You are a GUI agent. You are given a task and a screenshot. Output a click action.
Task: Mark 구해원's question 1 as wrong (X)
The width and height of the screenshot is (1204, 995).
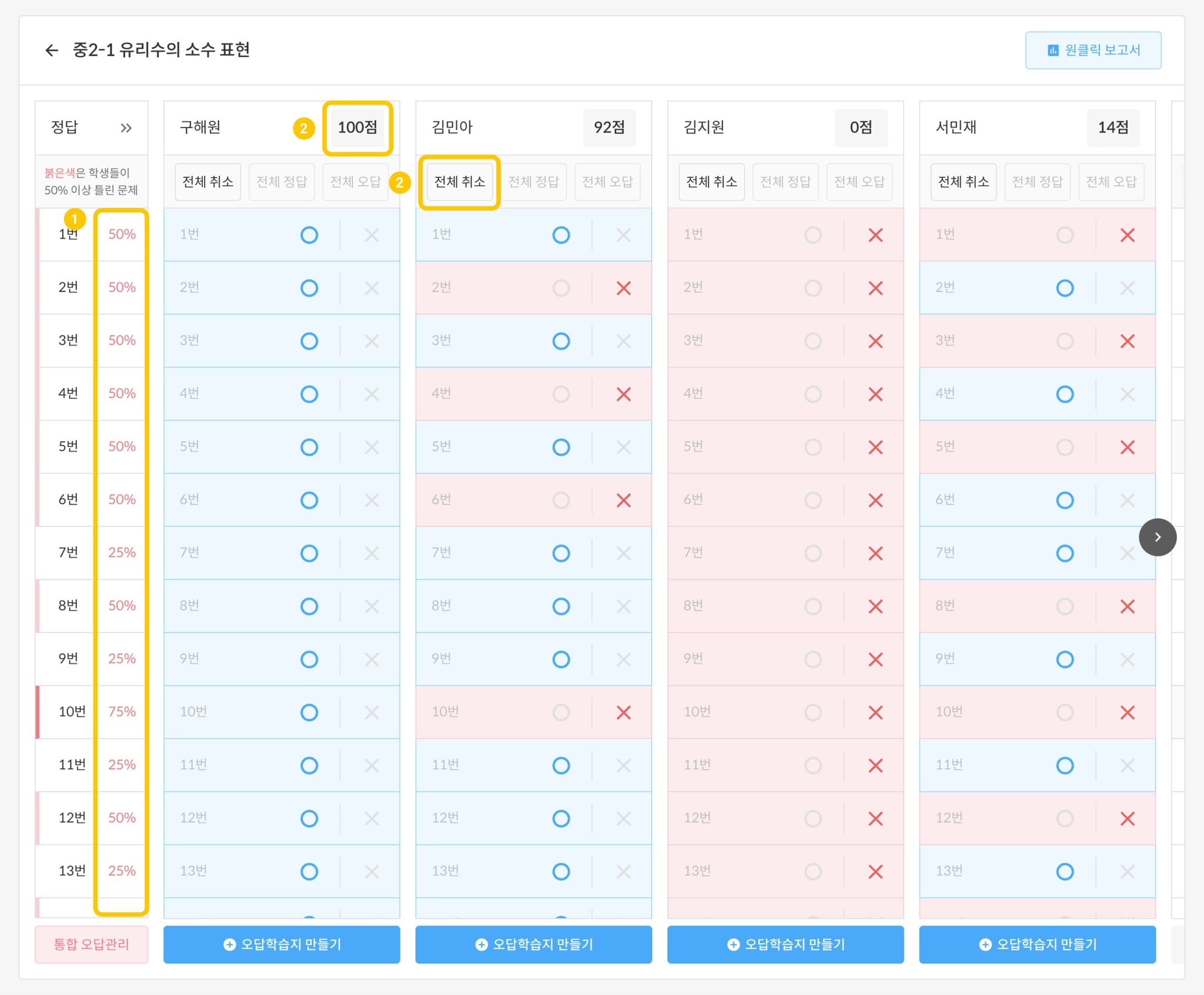point(371,235)
